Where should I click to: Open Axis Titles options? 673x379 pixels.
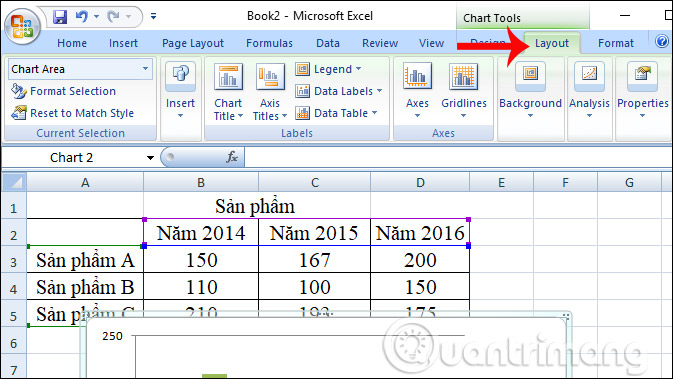270,91
